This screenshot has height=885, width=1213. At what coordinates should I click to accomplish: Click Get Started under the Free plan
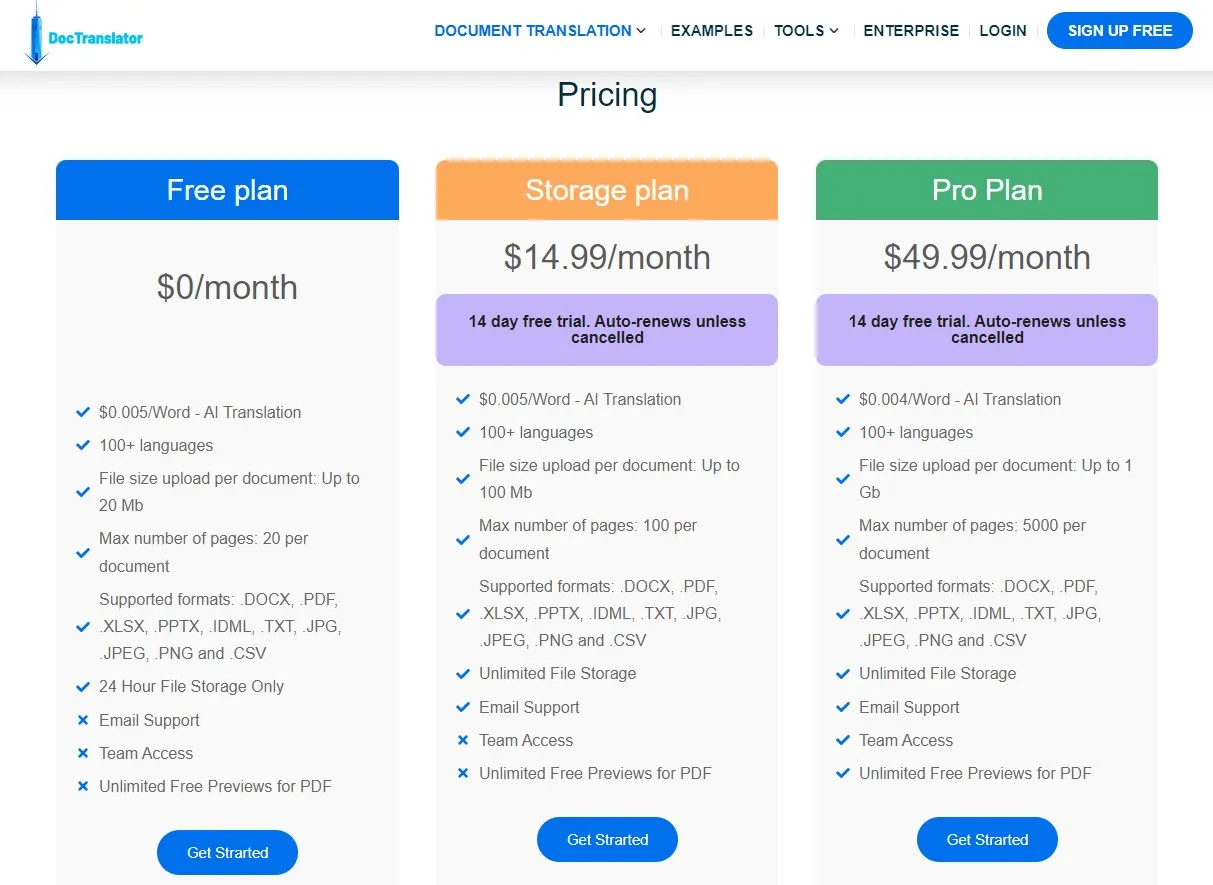[x=227, y=852]
